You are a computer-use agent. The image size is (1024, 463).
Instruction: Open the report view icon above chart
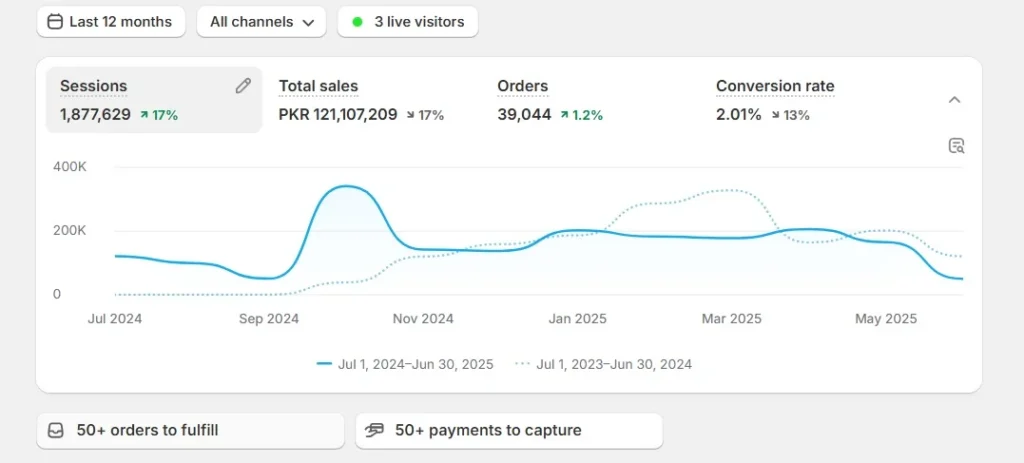coord(956,146)
